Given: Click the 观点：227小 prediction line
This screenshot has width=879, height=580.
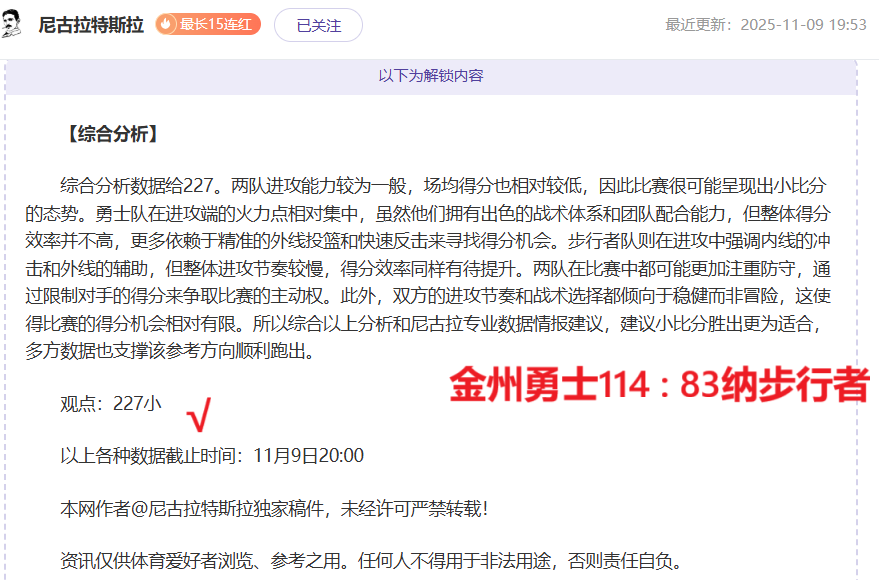Looking at the screenshot, I should [x=110, y=403].
